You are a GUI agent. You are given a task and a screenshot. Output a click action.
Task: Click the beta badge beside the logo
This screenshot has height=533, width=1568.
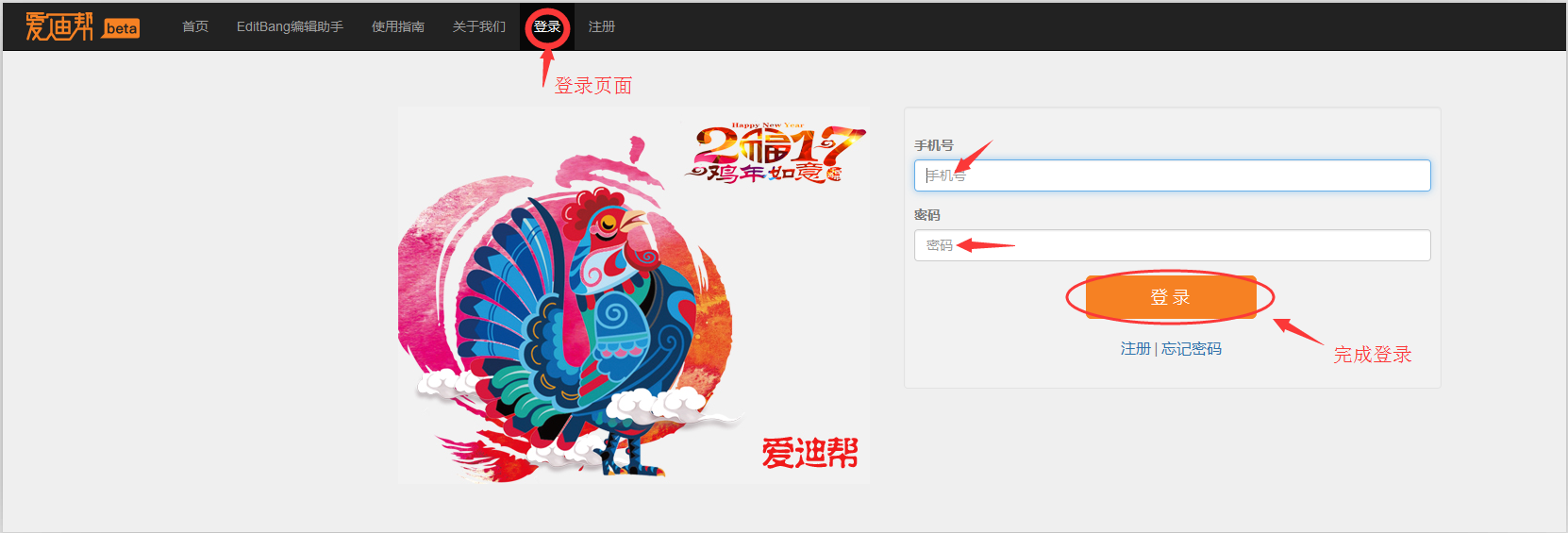[x=122, y=28]
